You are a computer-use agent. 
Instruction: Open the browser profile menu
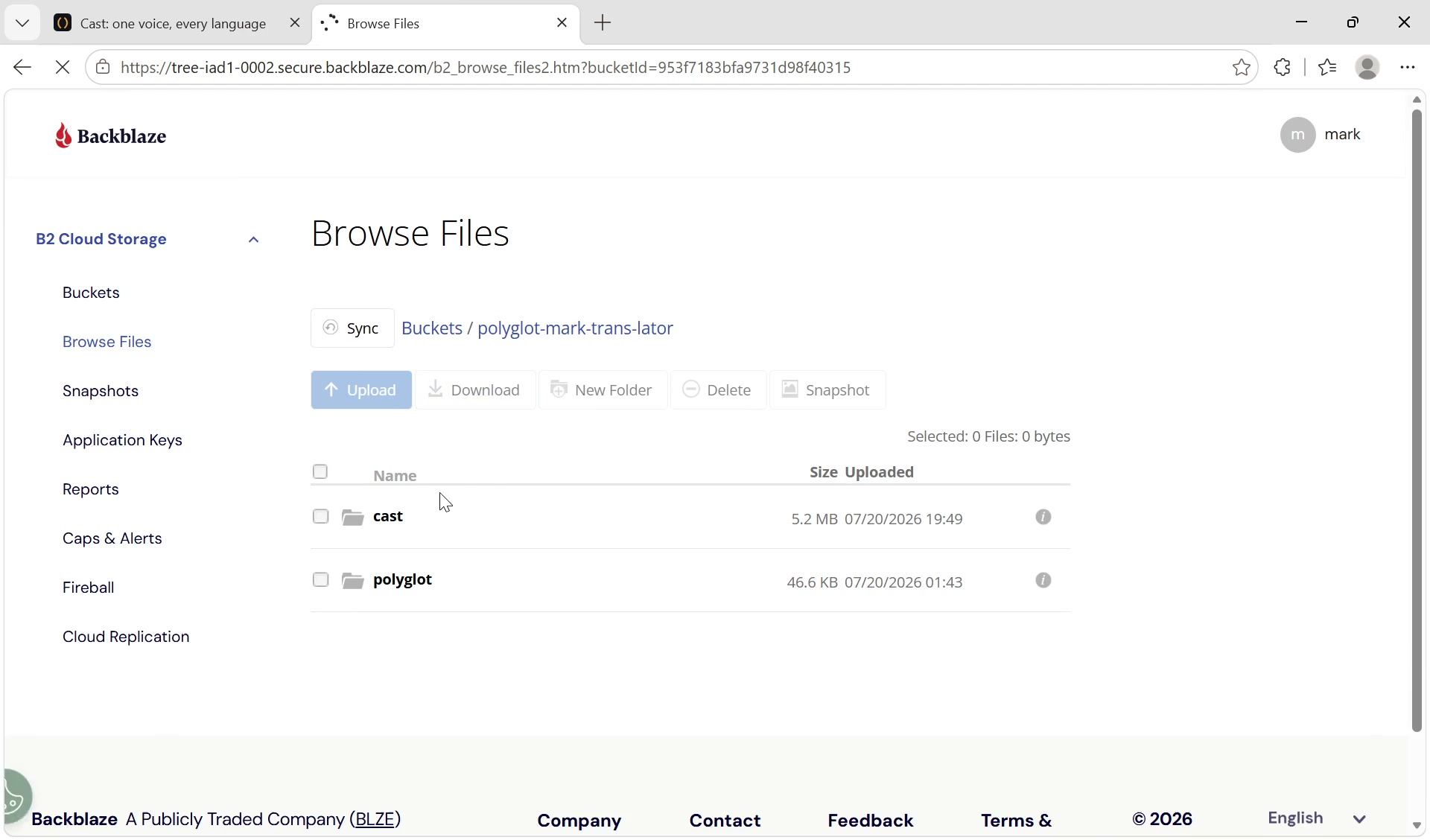[1367, 67]
